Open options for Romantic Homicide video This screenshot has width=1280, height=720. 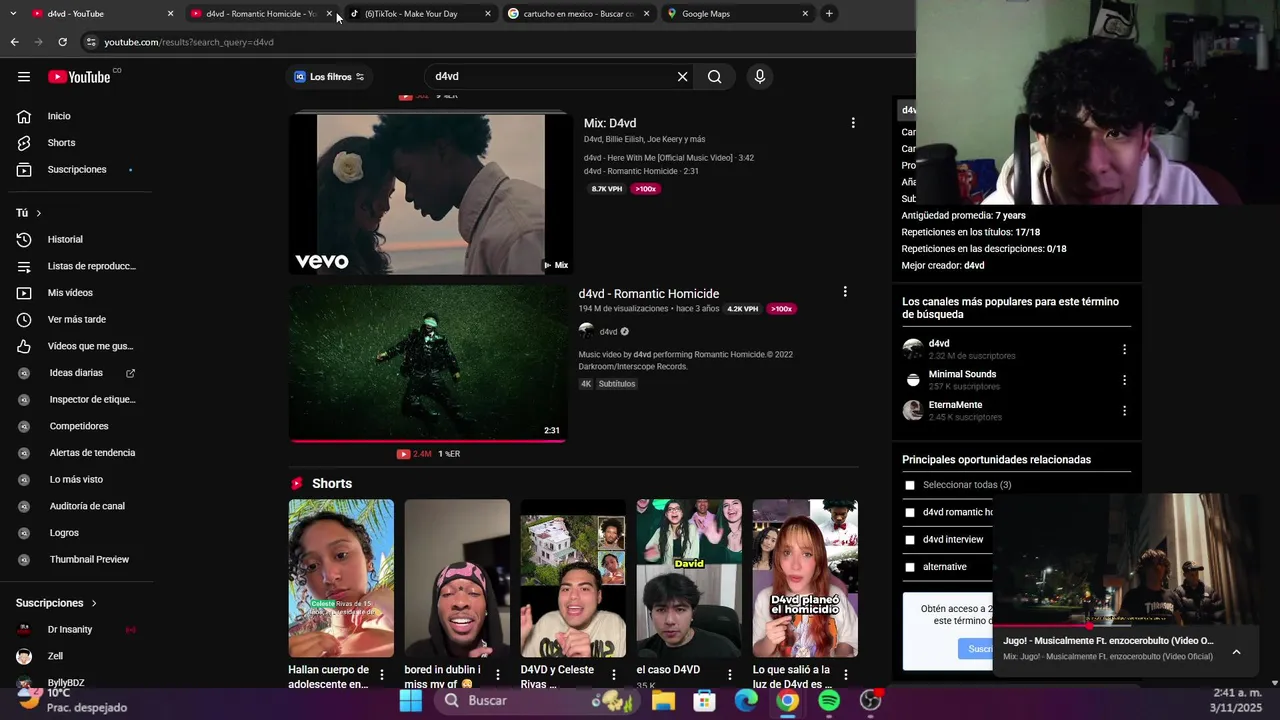coord(845,292)
